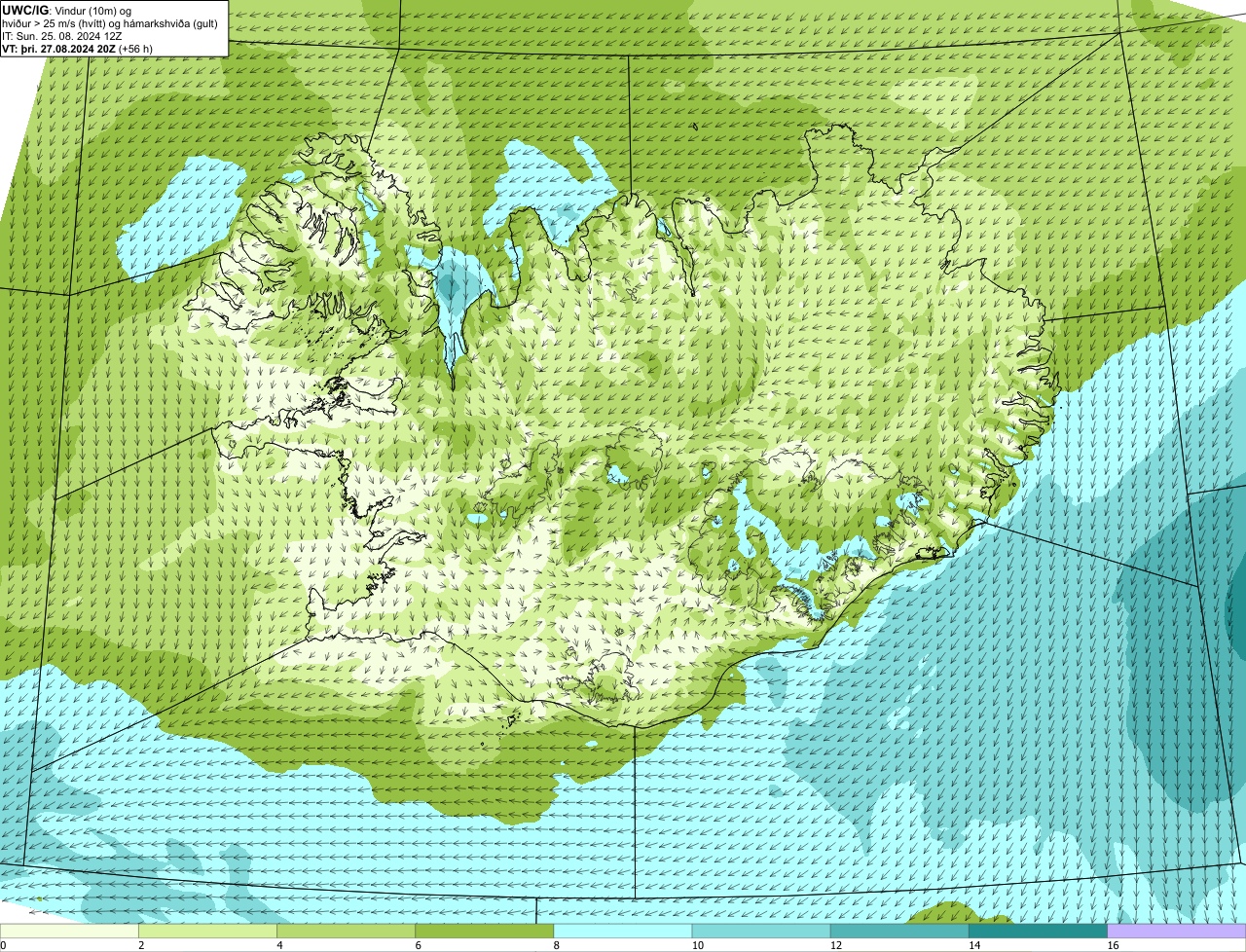Click the scale label '14'

point(973,945)
